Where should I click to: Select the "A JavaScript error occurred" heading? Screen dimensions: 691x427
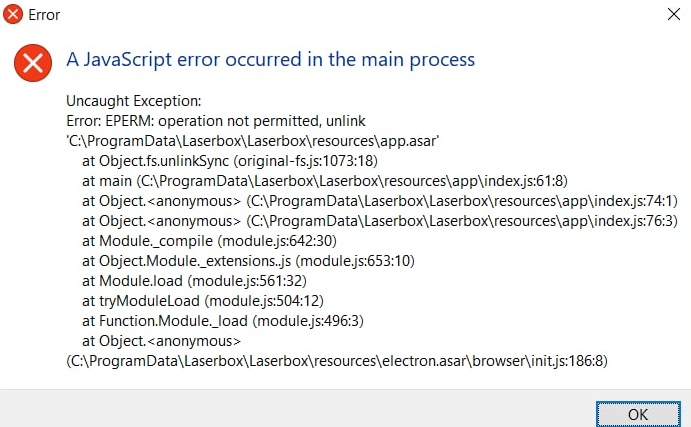(271, 59)
